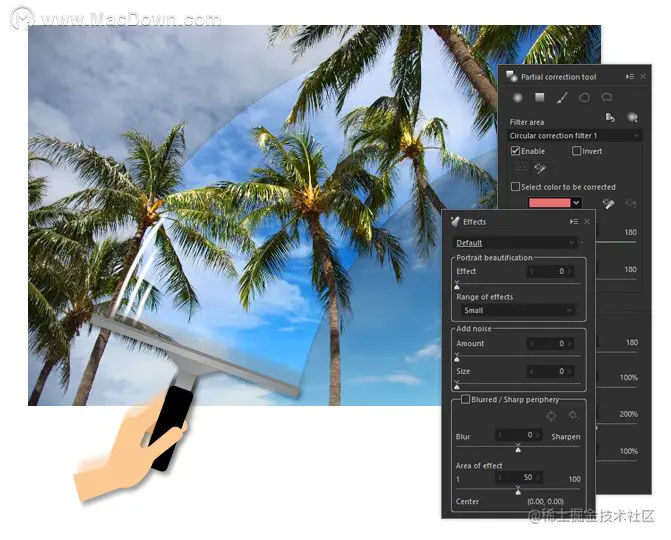Image resolution: width=671 pixels, height=540 pixels.
Task: Close the Partial correction tool panel
Action: [x=643, y=77]
